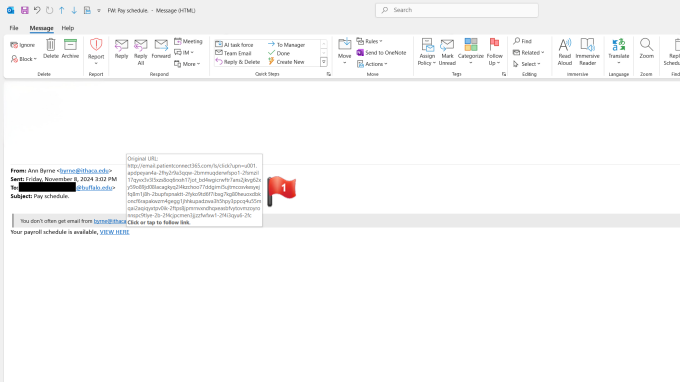The width and height of the screenshot is (680, 382).
Task: Read the message aloud
Action: 565,52
